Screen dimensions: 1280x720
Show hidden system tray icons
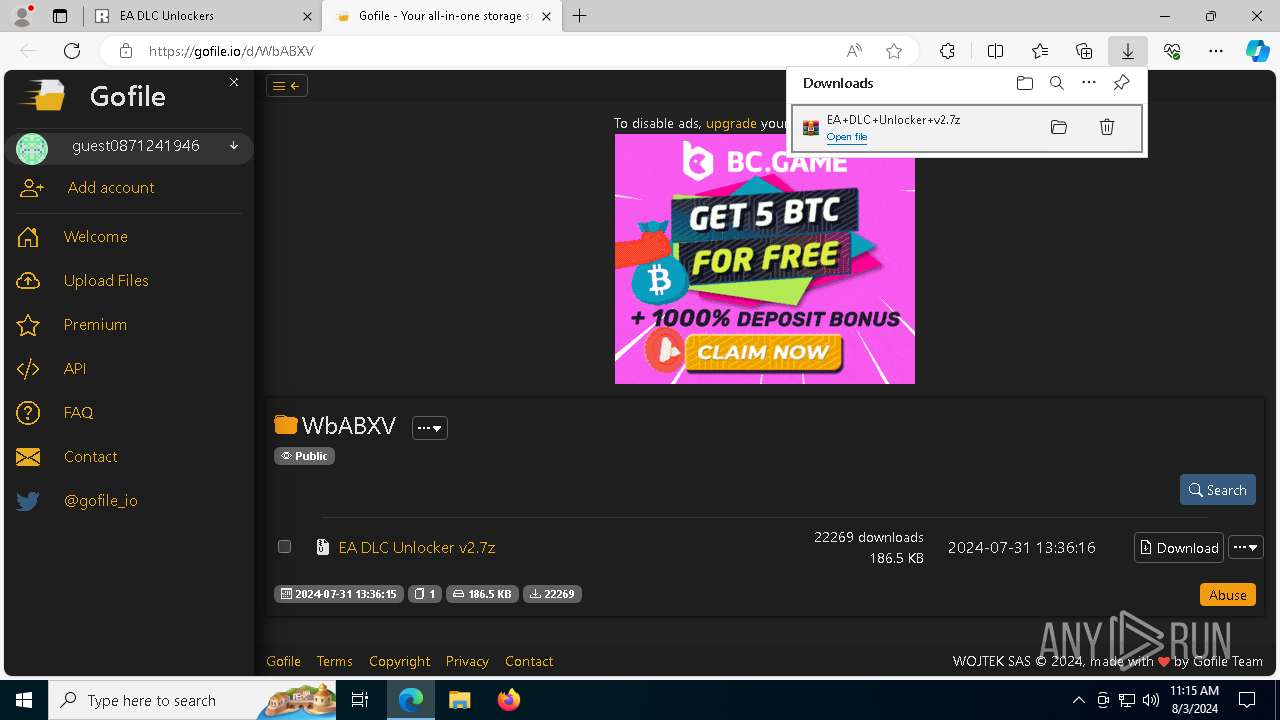pos(1078,700)
